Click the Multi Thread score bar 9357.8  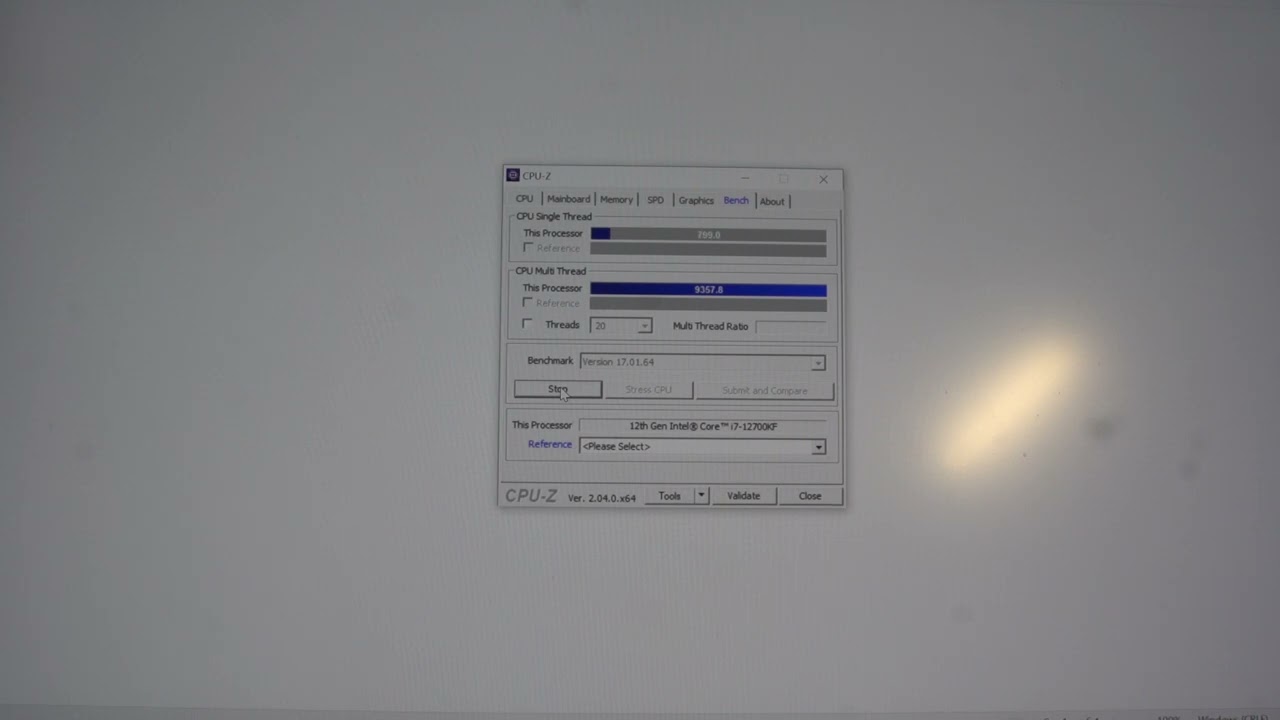pos(708,290)
